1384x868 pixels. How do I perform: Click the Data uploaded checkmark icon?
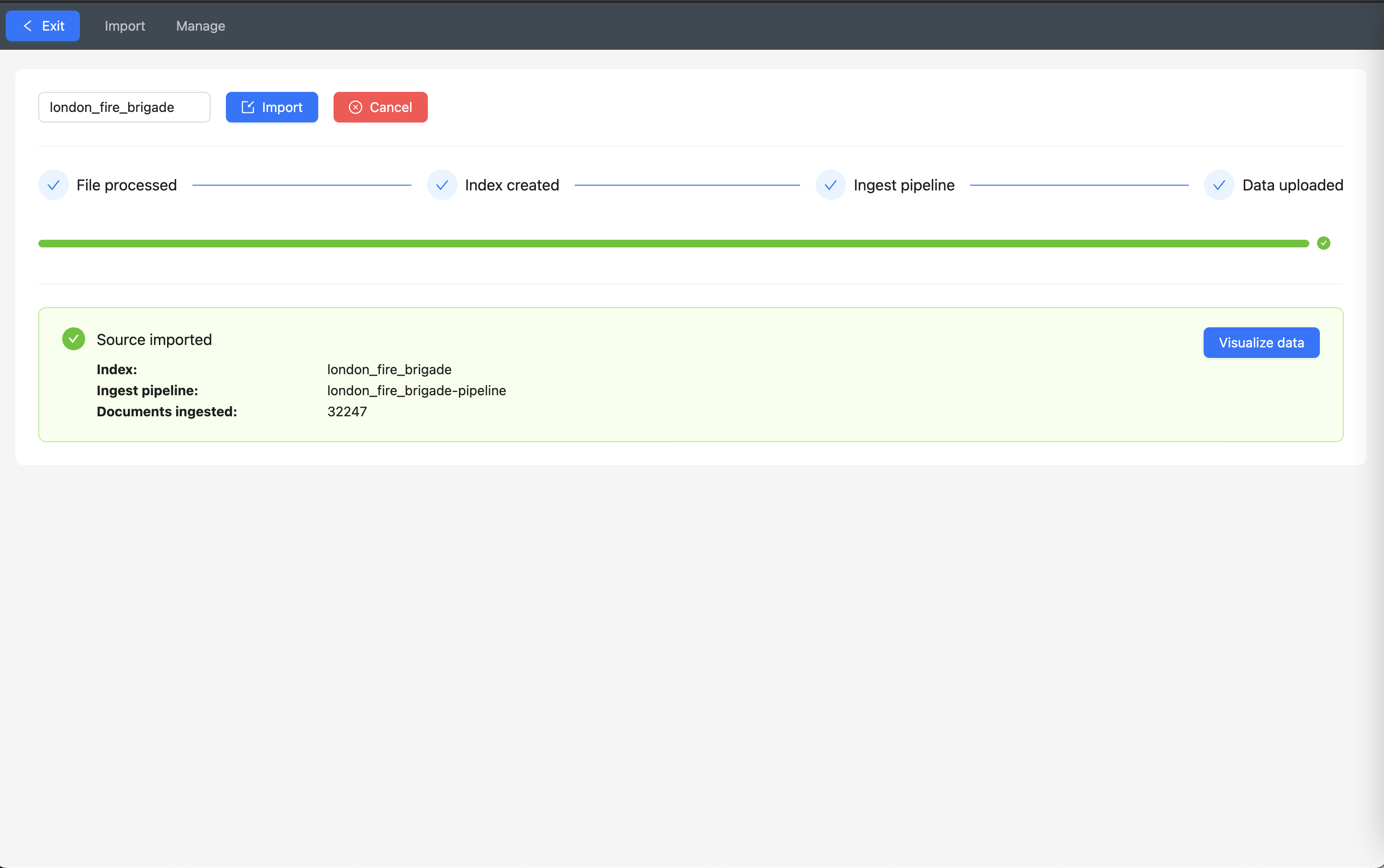coord(1219,185)
